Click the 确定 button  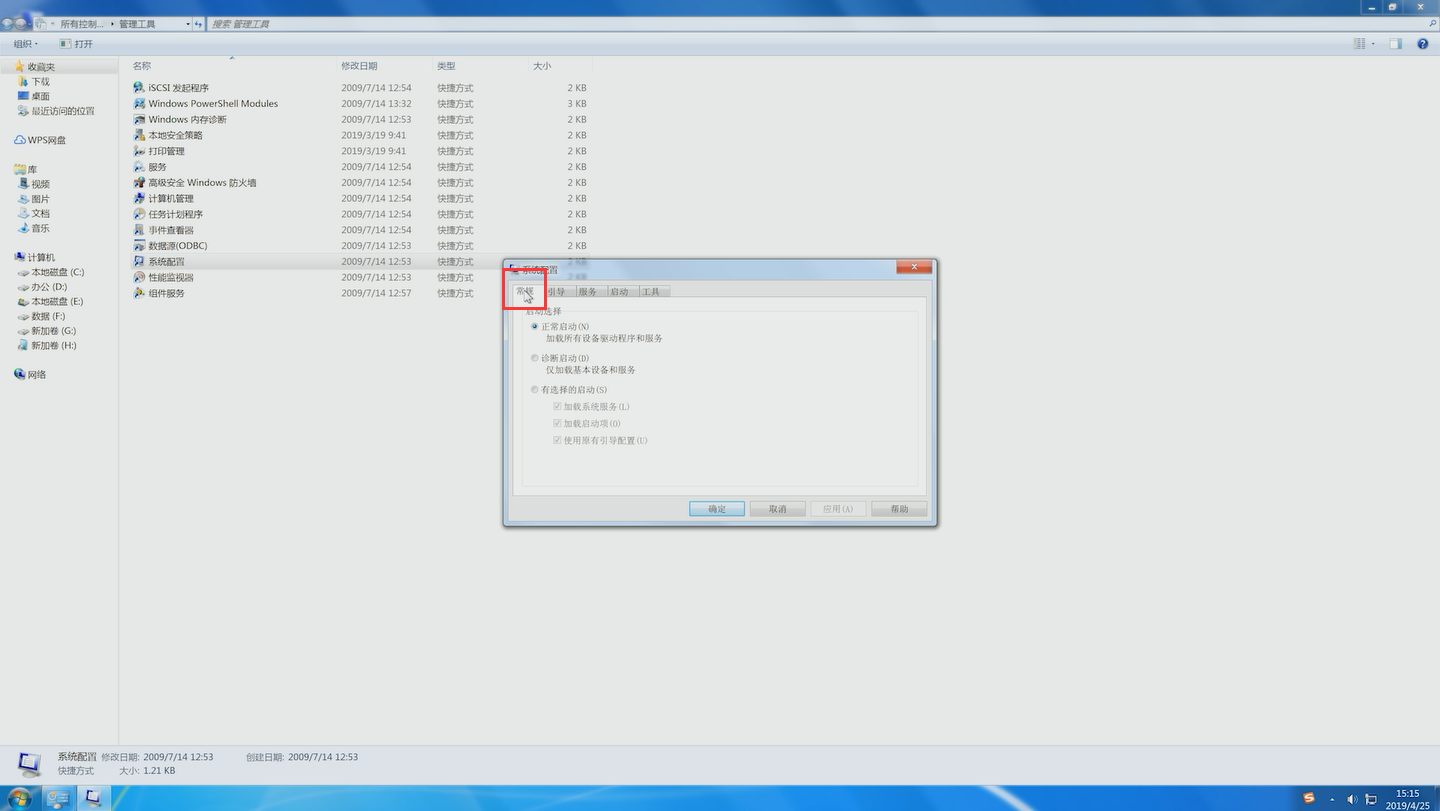point(717,509)
